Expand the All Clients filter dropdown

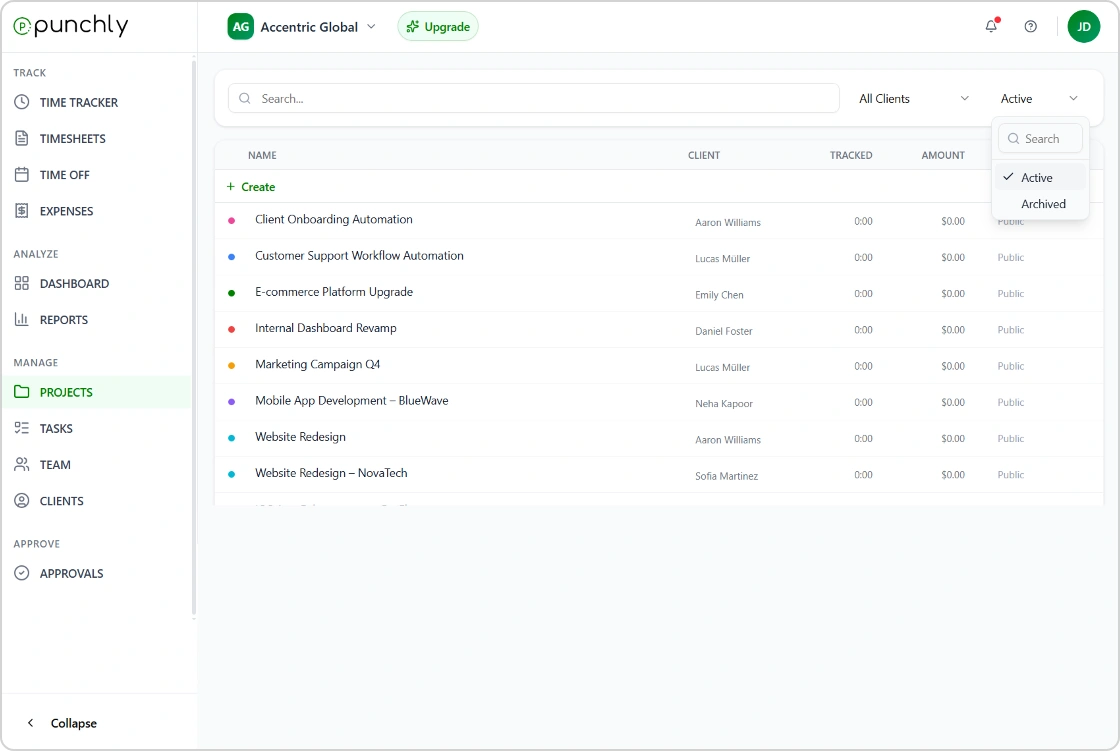point(914,99)
